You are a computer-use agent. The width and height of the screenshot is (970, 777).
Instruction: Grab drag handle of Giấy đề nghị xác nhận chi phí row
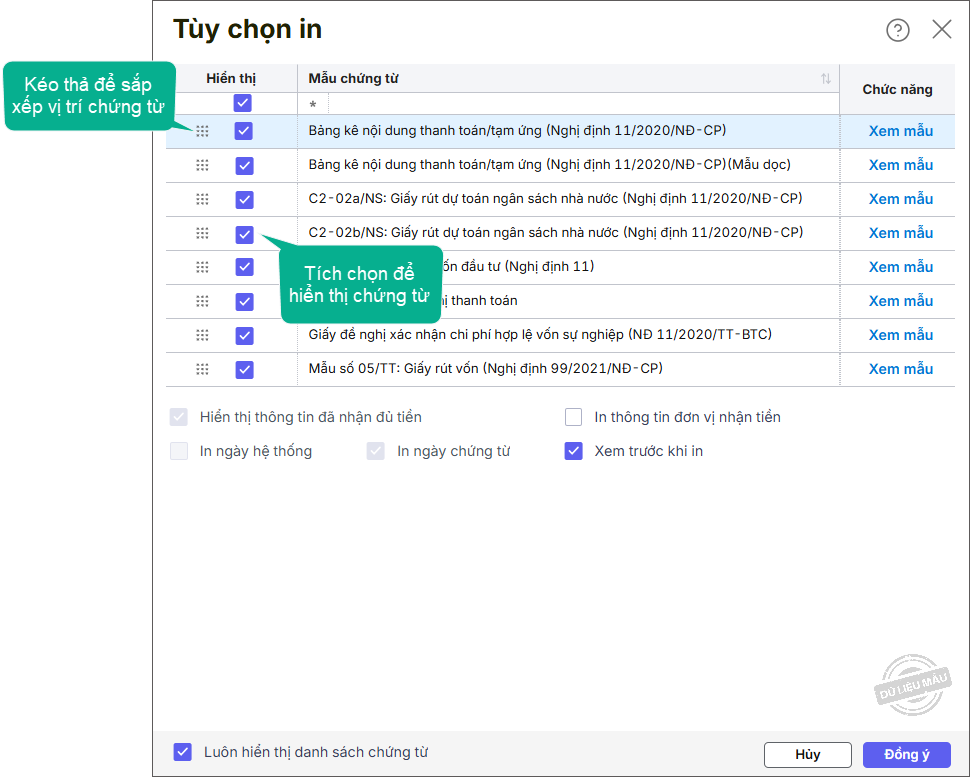(x=202, y=335)
